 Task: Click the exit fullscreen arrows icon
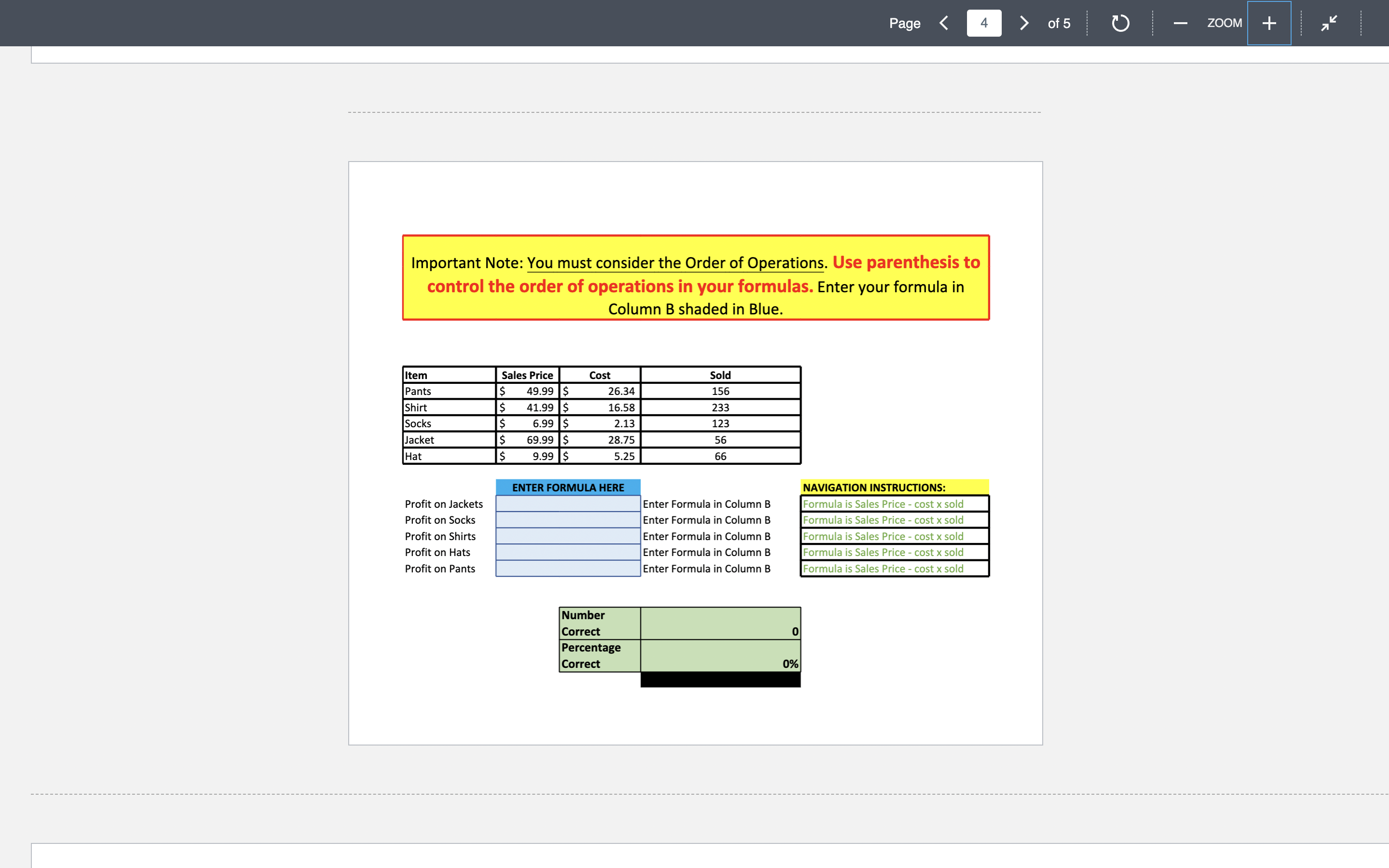(1328, 23)
